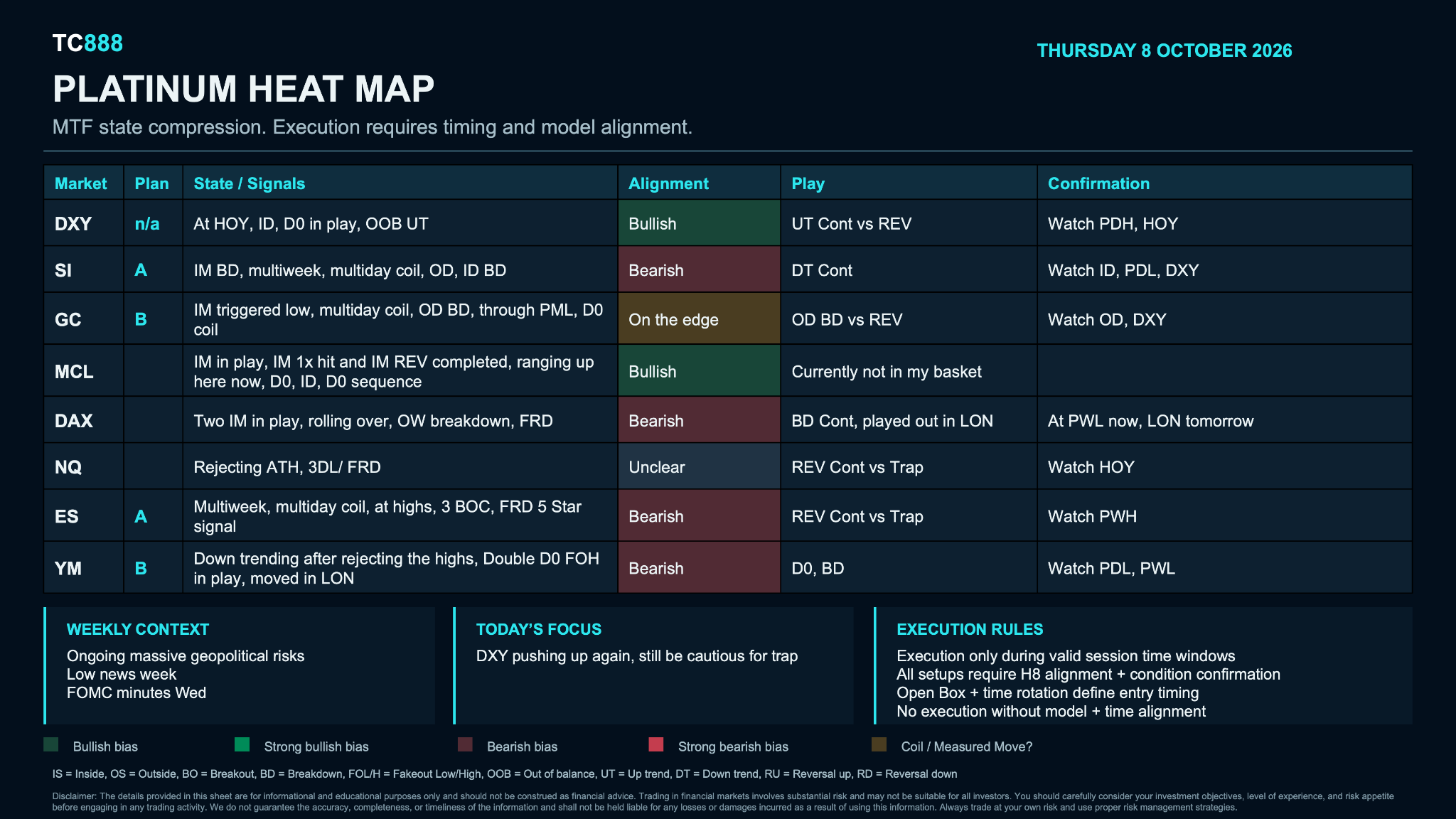This screenshot has height=819, width=1456.
Task: Click the PLATINUM HEAT MAP title
Action: coord(243,89)
